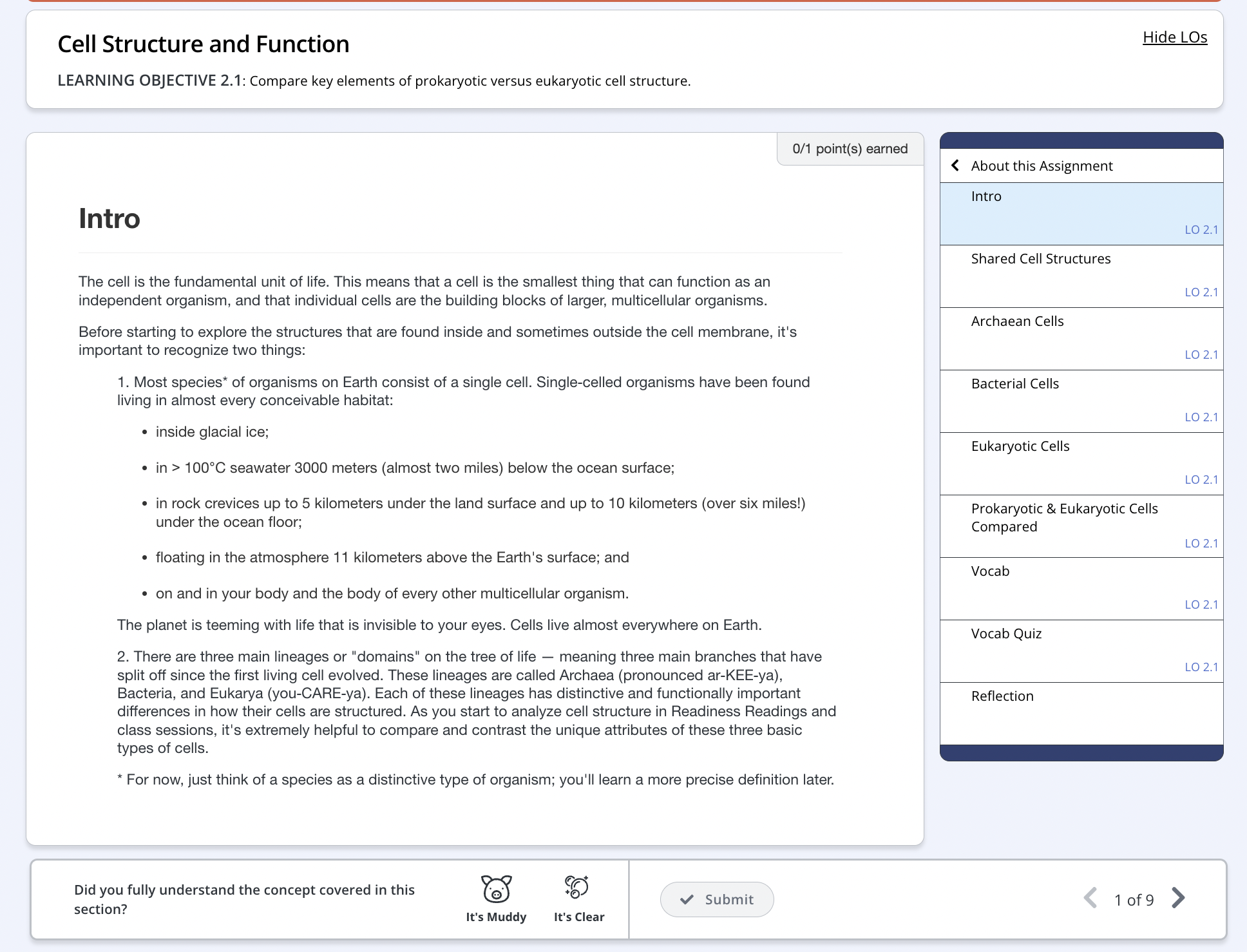Click About this Assignment label
This screenshot has height=952, width=1247.
[1042, 166]
